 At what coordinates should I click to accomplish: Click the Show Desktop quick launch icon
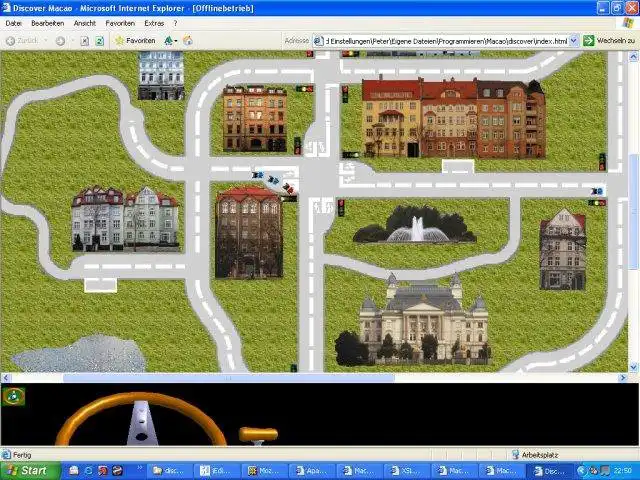(74, 471)
